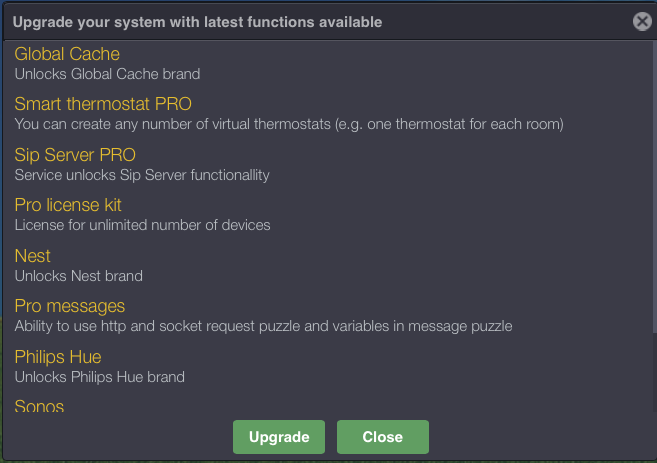Select the Global Cache upgrade

click(67, 54)
